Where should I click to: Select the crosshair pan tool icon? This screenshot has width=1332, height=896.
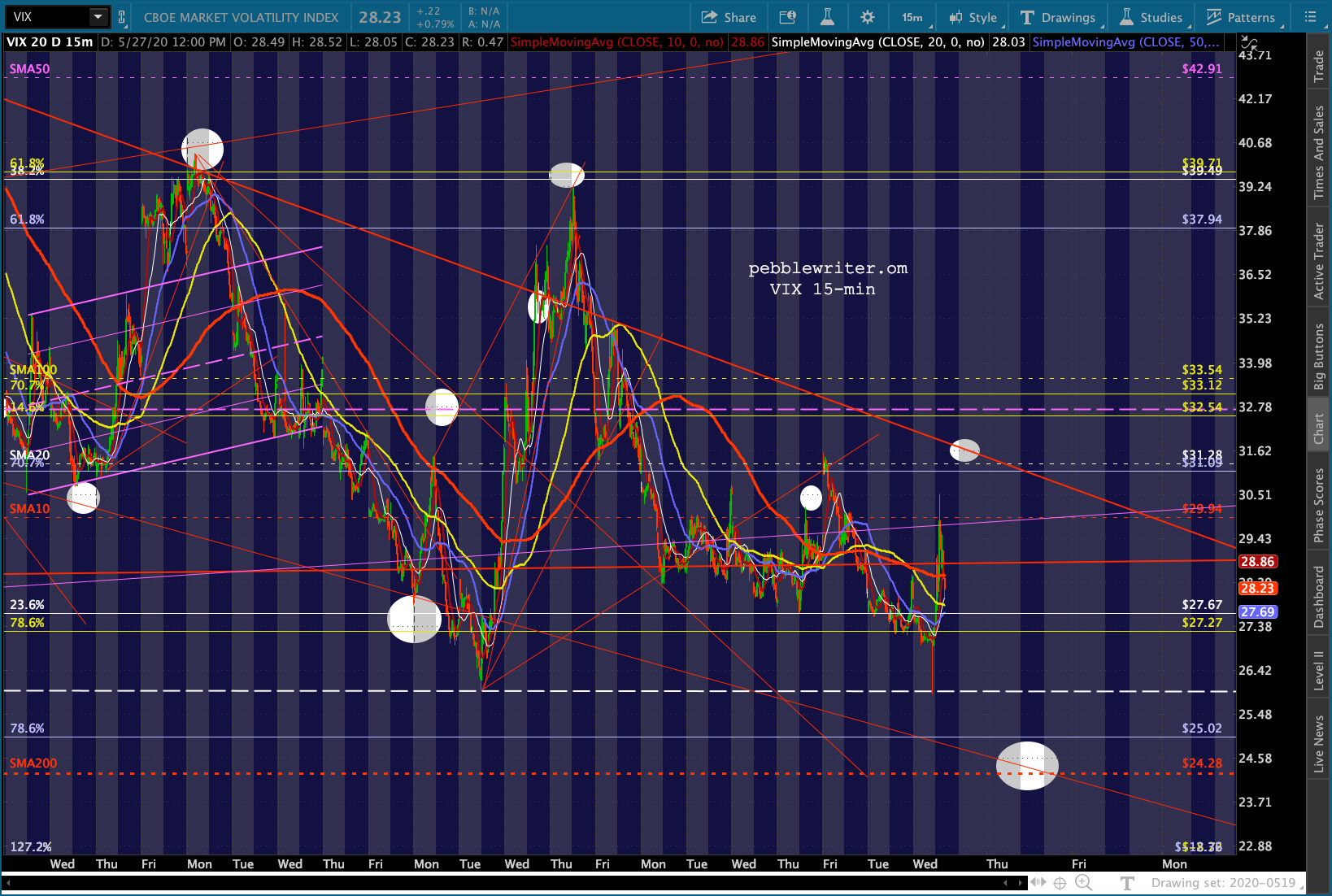[1060, 883]
